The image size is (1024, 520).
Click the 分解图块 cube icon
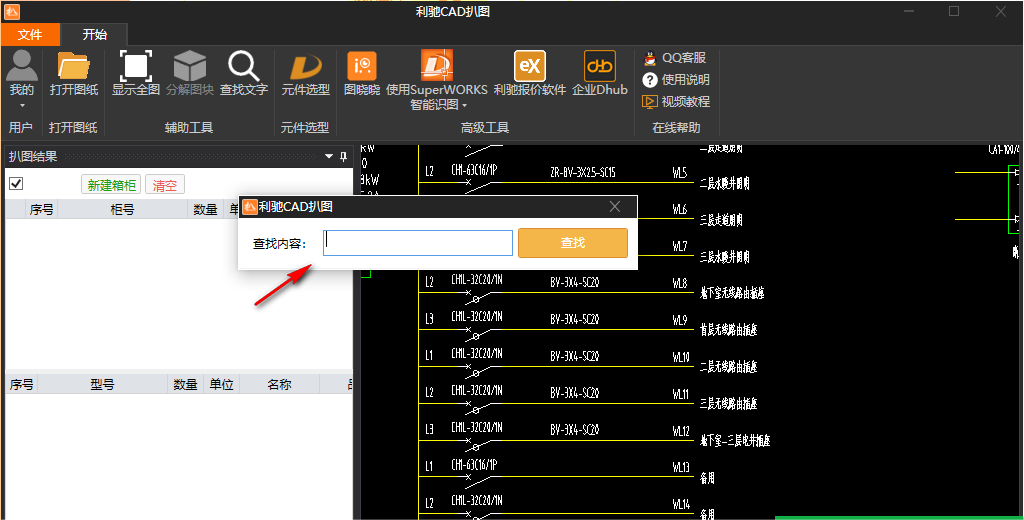tap(190, 66)
